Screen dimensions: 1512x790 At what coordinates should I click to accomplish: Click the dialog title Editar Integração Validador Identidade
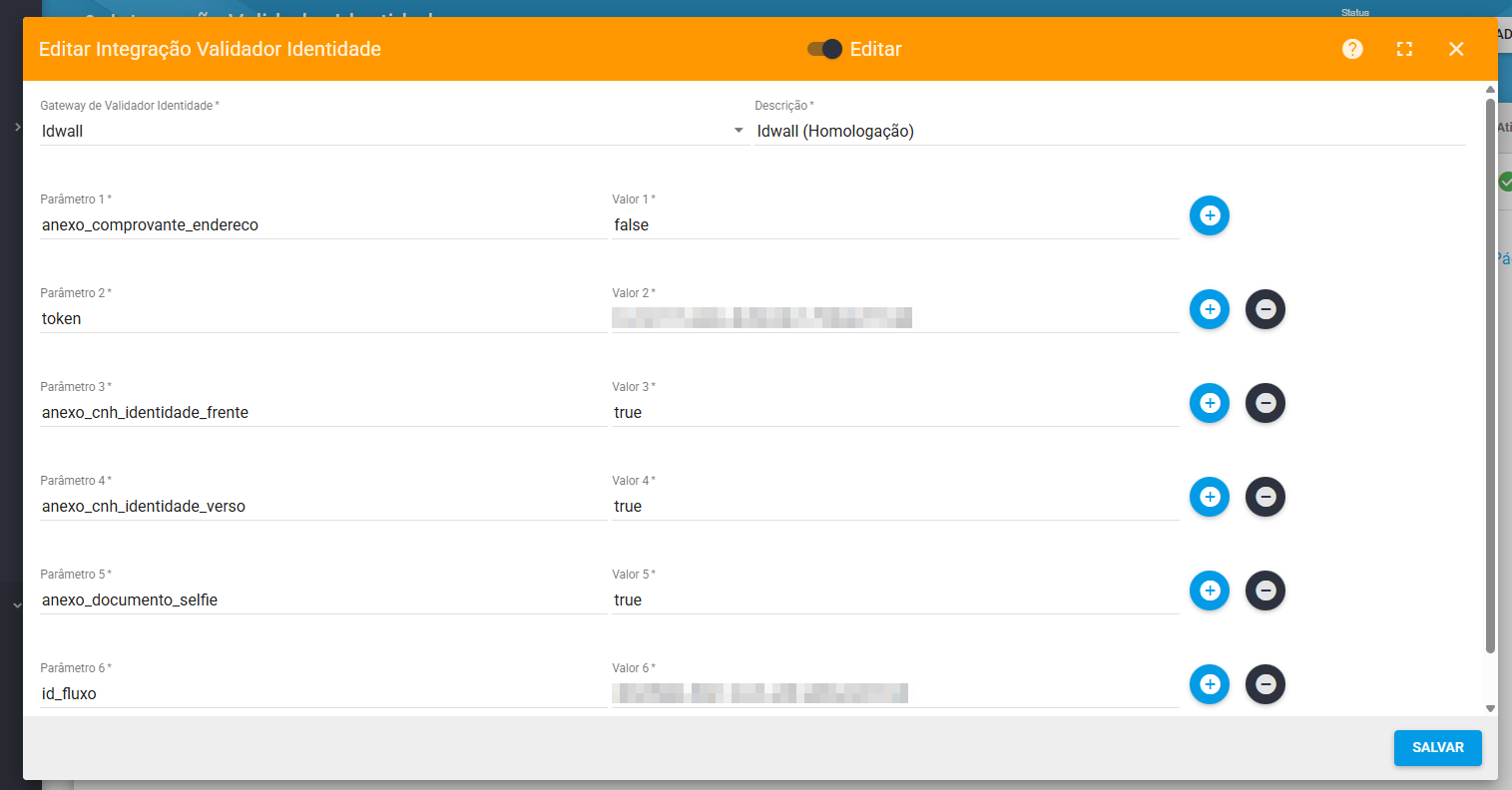pos(210,49)
